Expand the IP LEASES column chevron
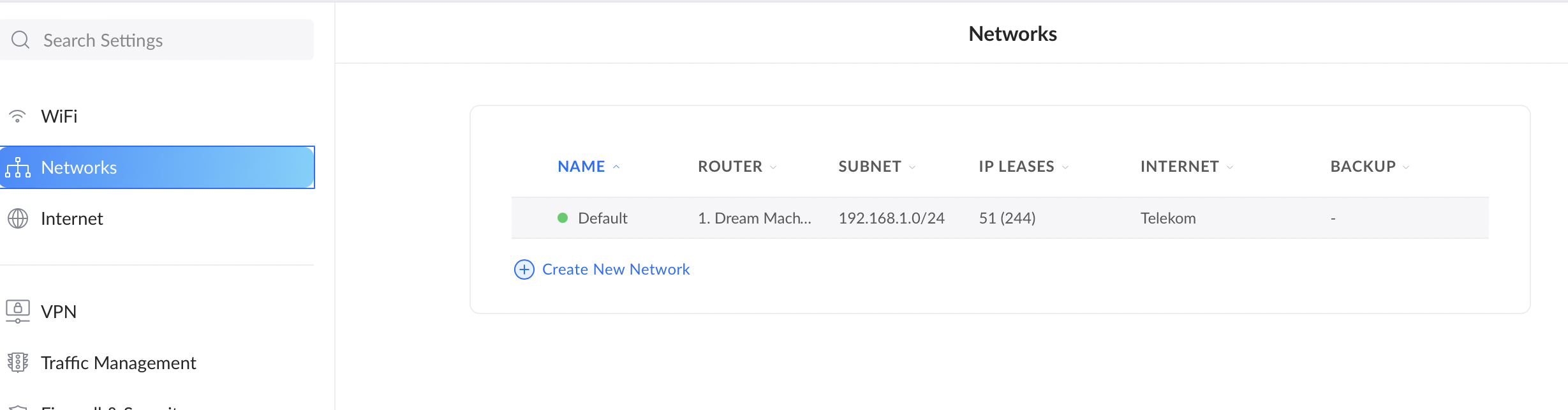The width and height of the screenshot is (1568, 410). pos(1065,167)
